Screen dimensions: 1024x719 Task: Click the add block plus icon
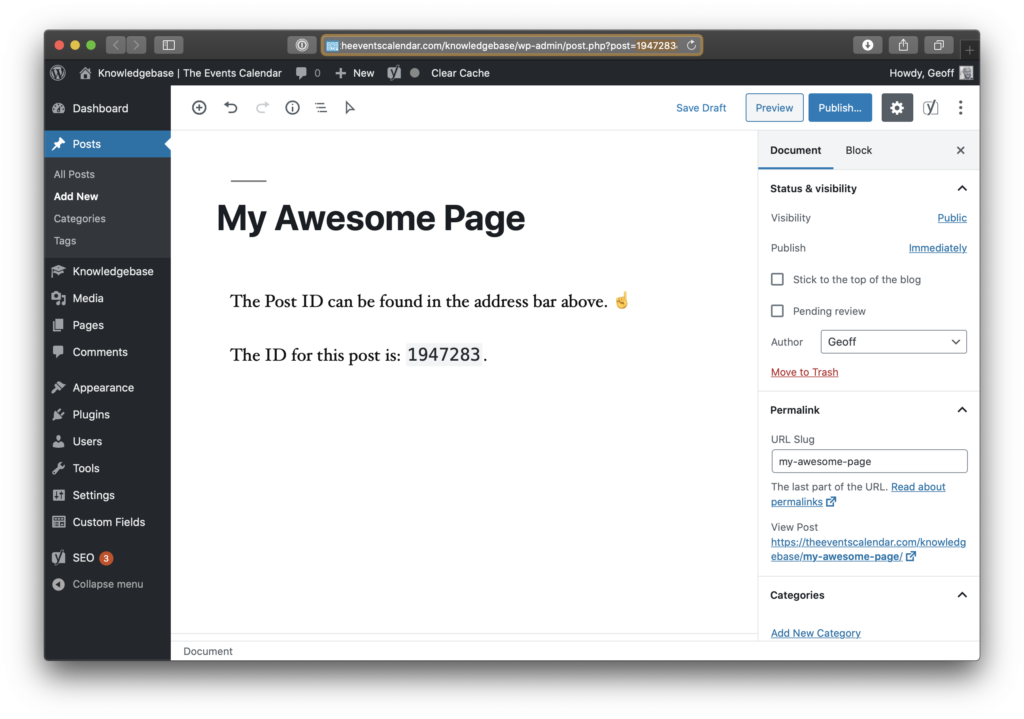199,108
